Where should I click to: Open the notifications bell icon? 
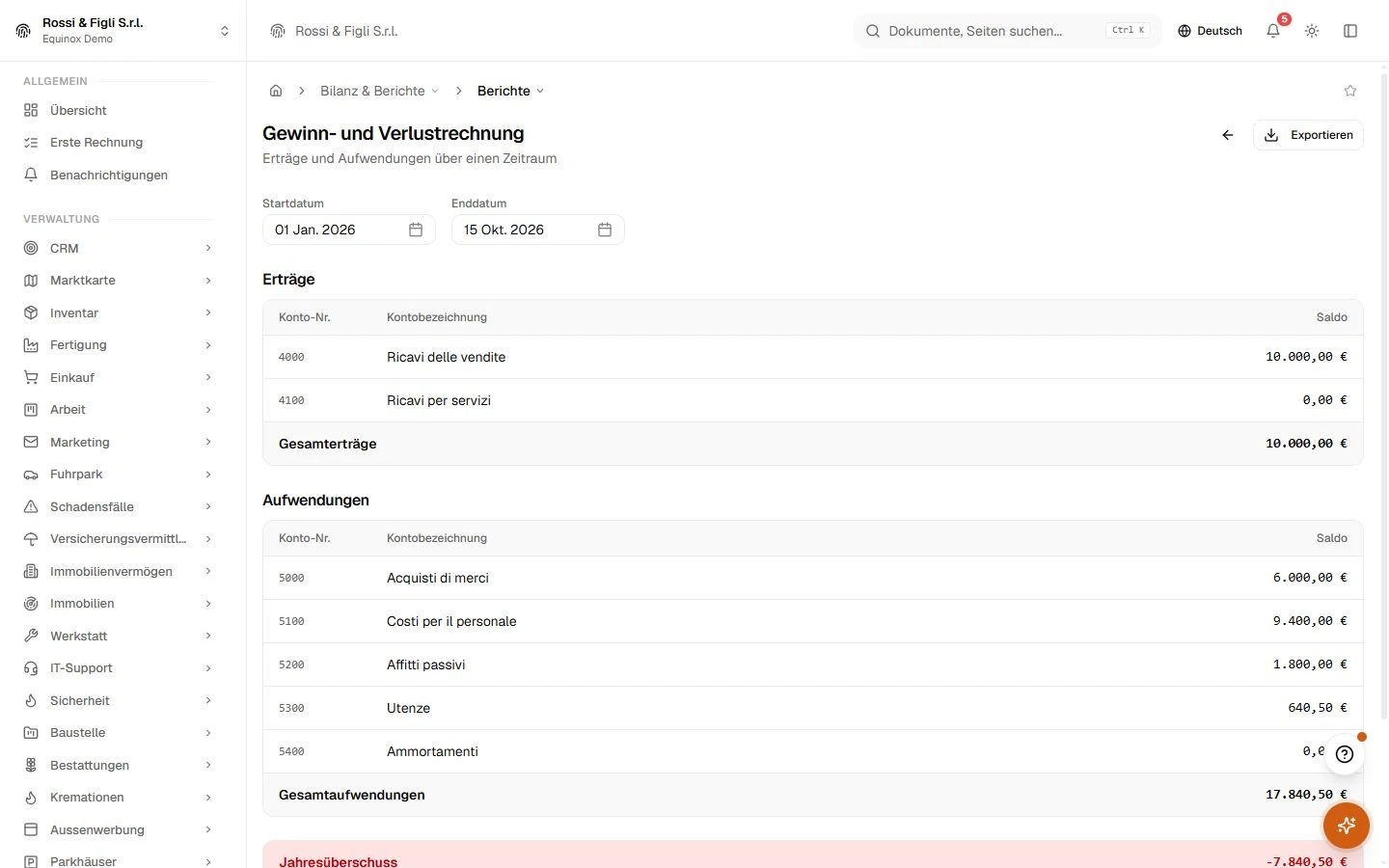click(1273, 31)
